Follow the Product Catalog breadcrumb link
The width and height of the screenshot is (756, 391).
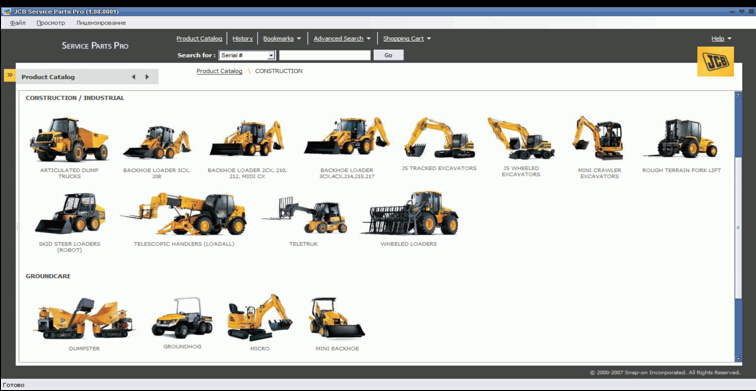click(x=219, y=71)
